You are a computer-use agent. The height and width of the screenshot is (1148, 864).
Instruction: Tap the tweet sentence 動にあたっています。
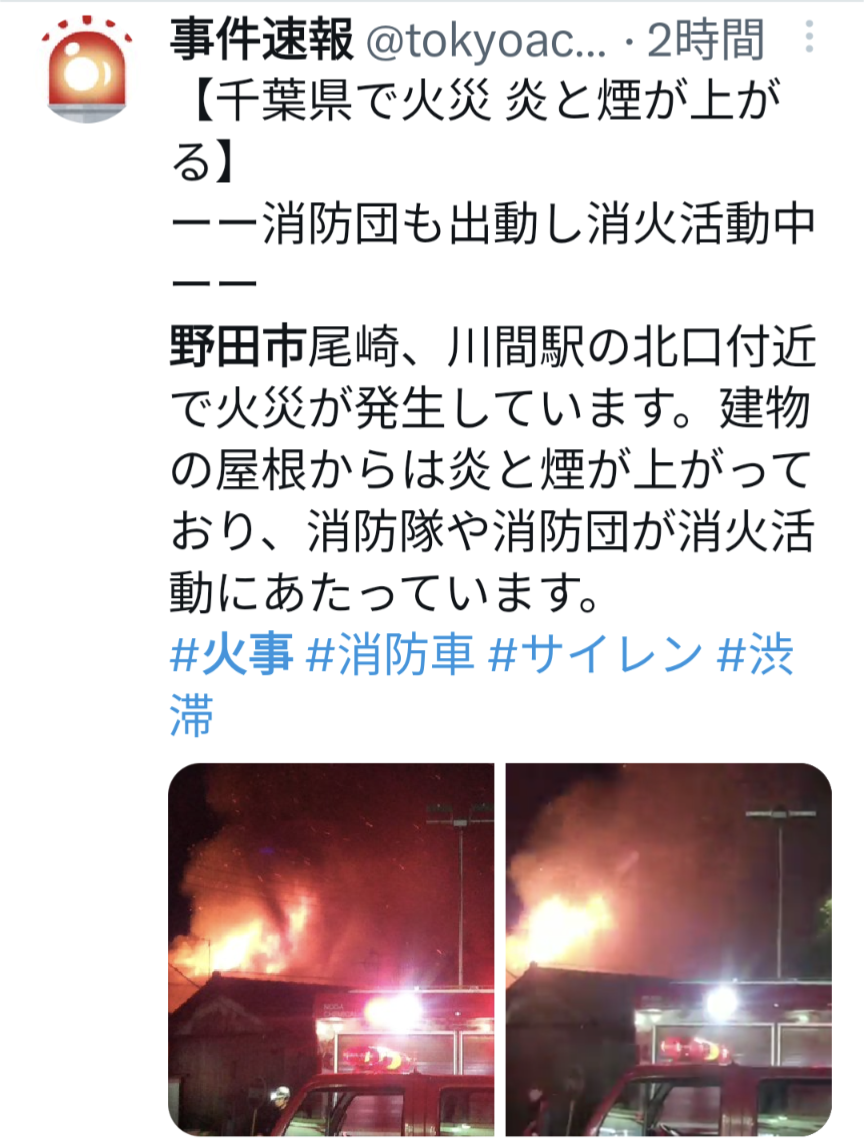coord(386,592)
